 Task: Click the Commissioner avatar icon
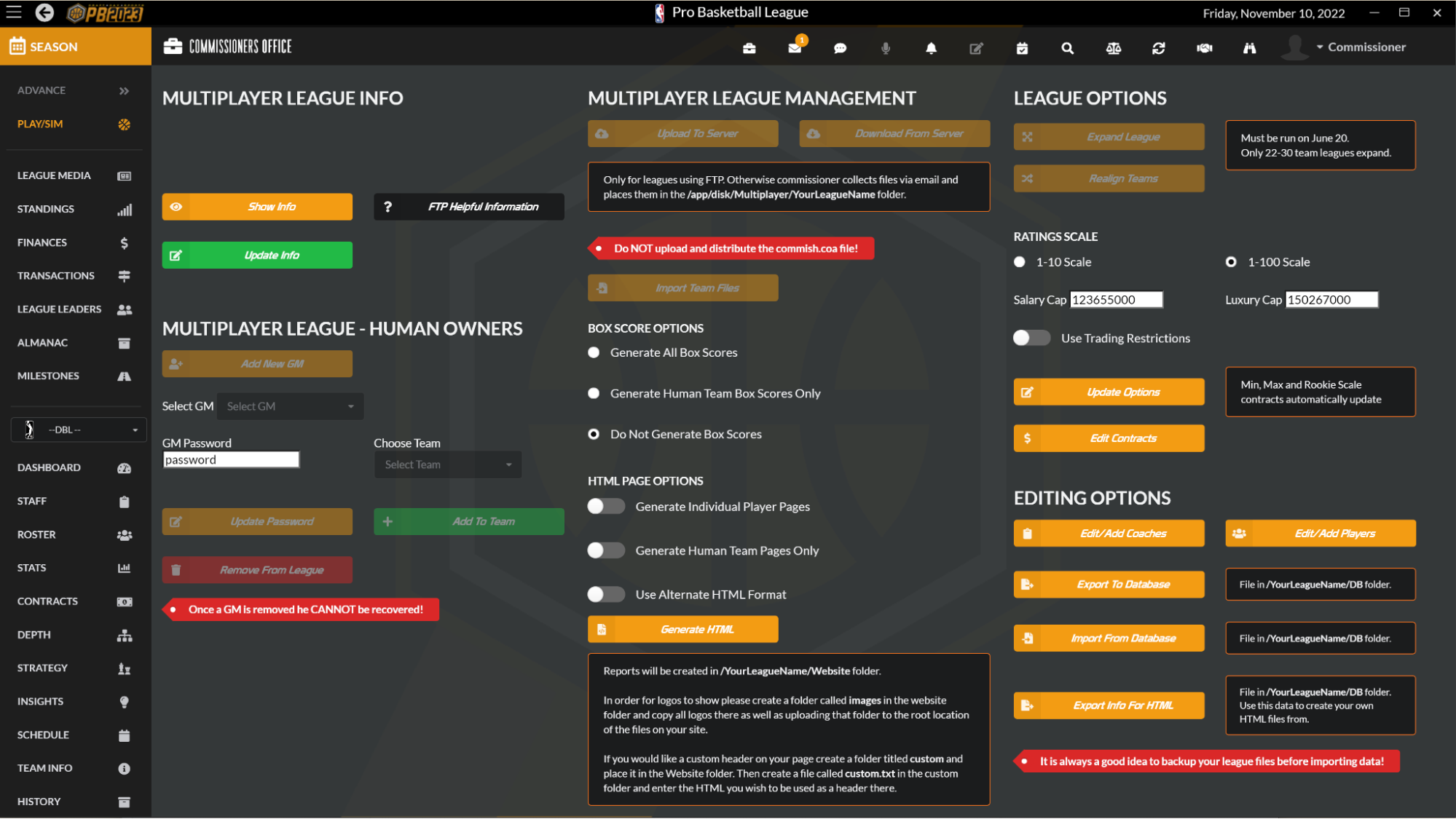(1294, 47)
